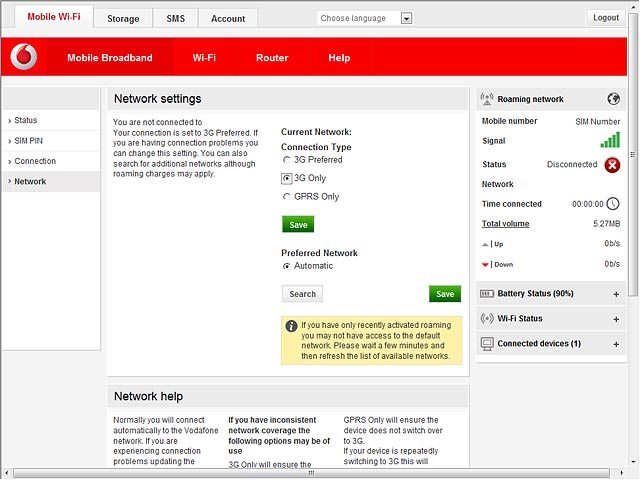The height and width of the screenshot is (480, 640).
Task: Save the connection type setting
Action: (298, 224)
